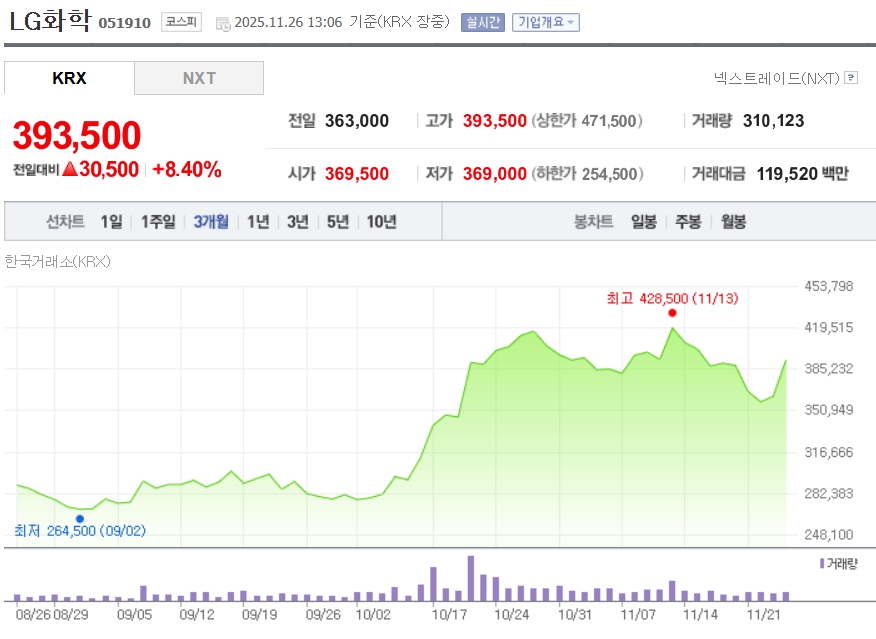Image resolution: width=876 pixels, height=639 pixels.
Task: Show the 일봉 daily candlestick chart
Action: point(644,222)
